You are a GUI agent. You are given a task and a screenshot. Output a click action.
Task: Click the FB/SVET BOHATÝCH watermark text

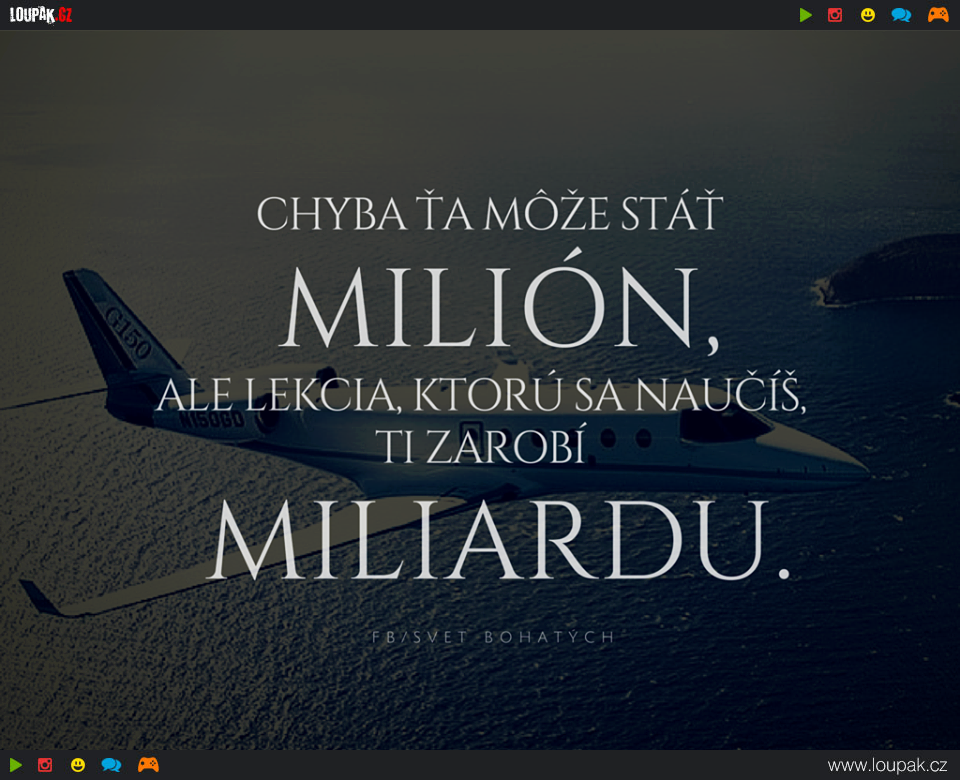coord(493,637)
